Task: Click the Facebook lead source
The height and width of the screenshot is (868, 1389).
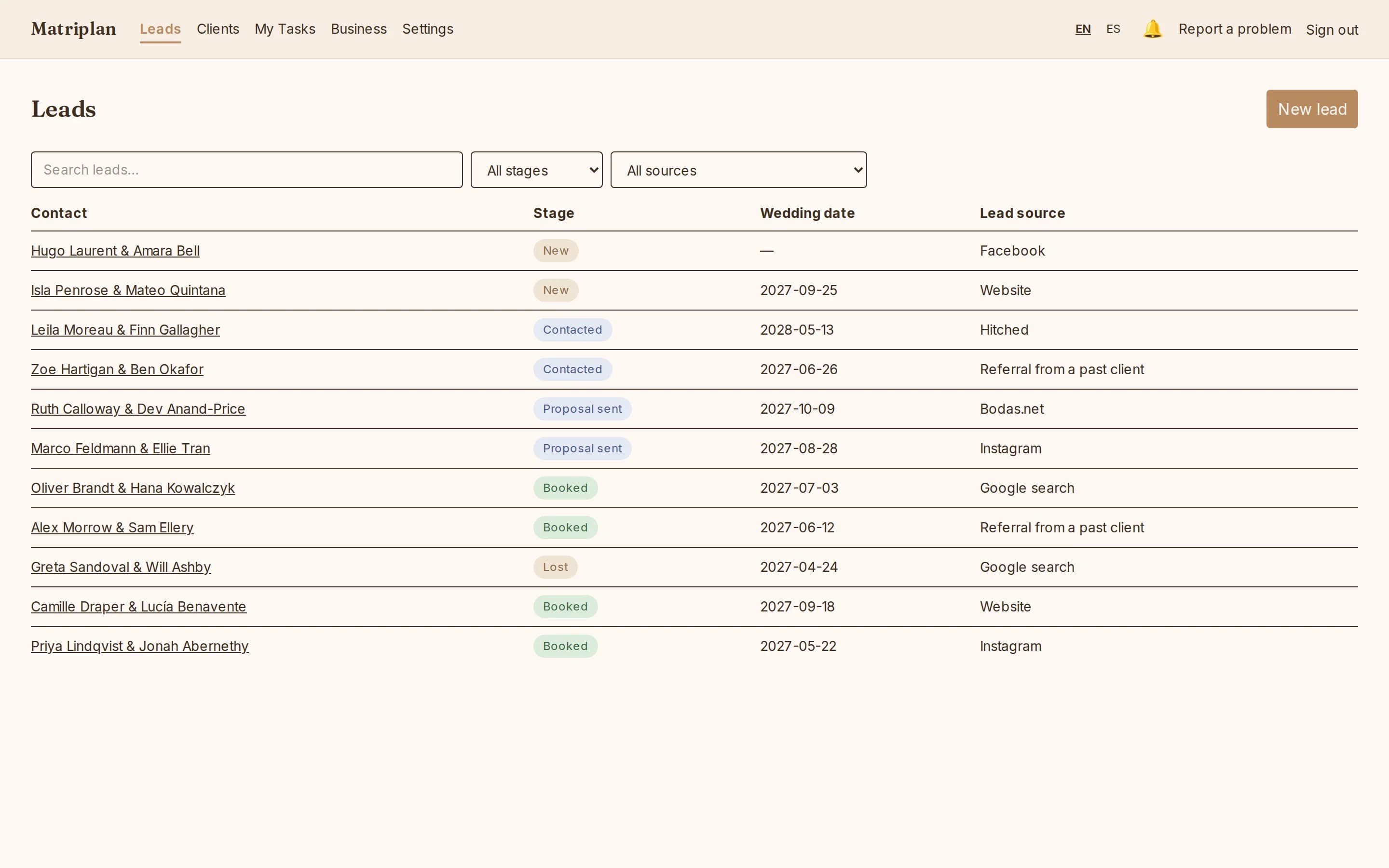Action: point(1012,251)
